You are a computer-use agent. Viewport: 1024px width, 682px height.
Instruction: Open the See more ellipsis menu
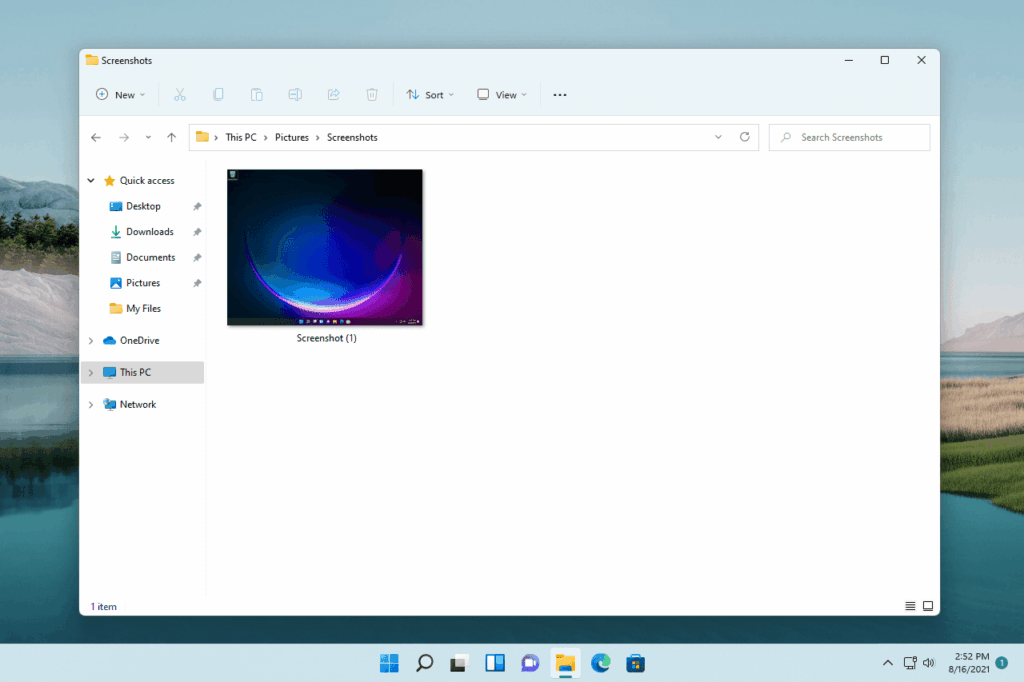tap(560, 95)
